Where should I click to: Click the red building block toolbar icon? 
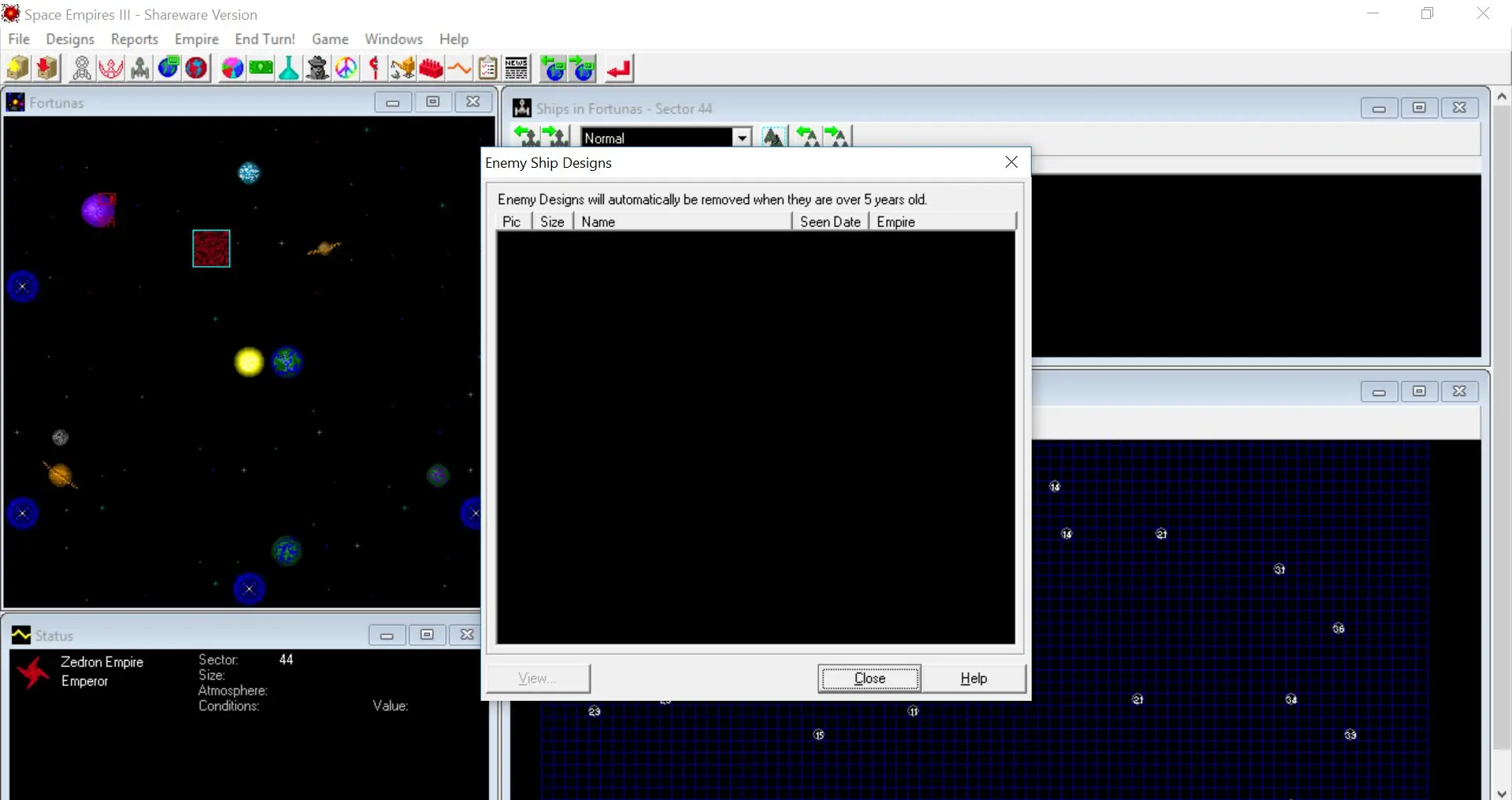click(x=431, y=69)
